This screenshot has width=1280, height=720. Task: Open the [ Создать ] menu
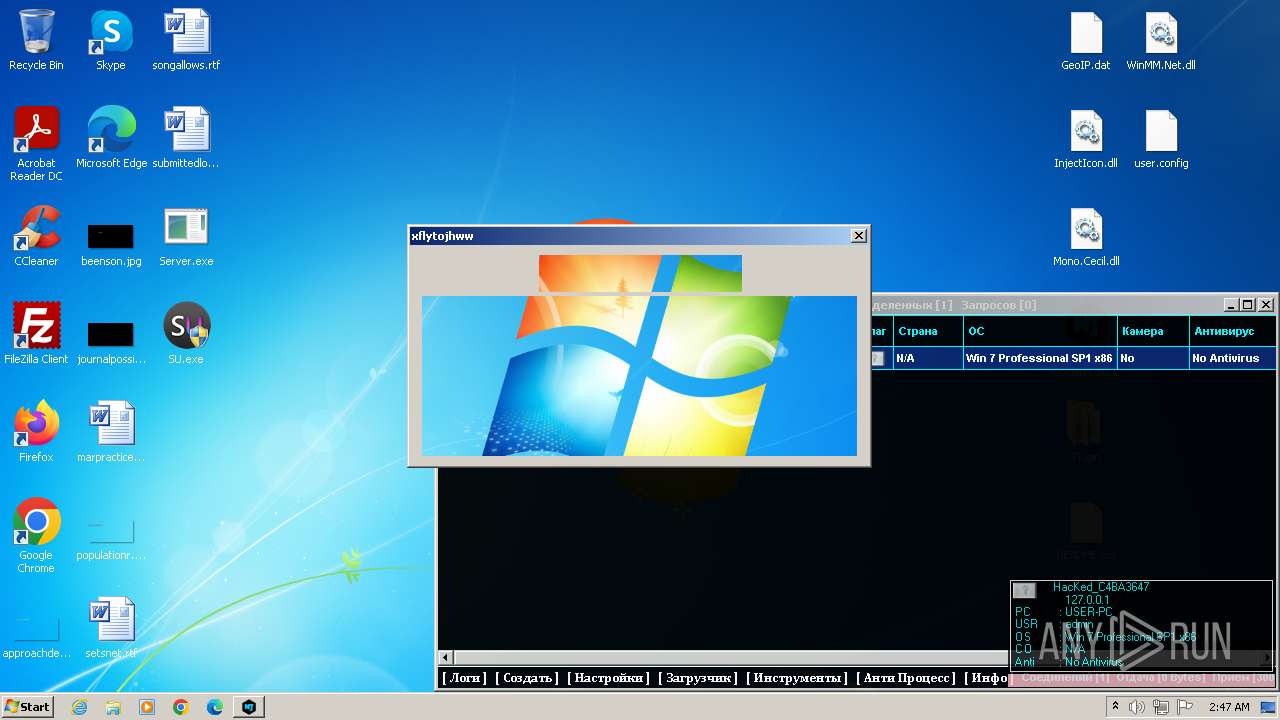[527, 678]
